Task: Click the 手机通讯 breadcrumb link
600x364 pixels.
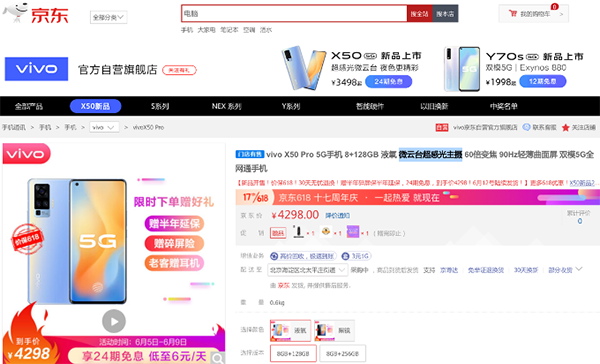Action: [14, 127]
